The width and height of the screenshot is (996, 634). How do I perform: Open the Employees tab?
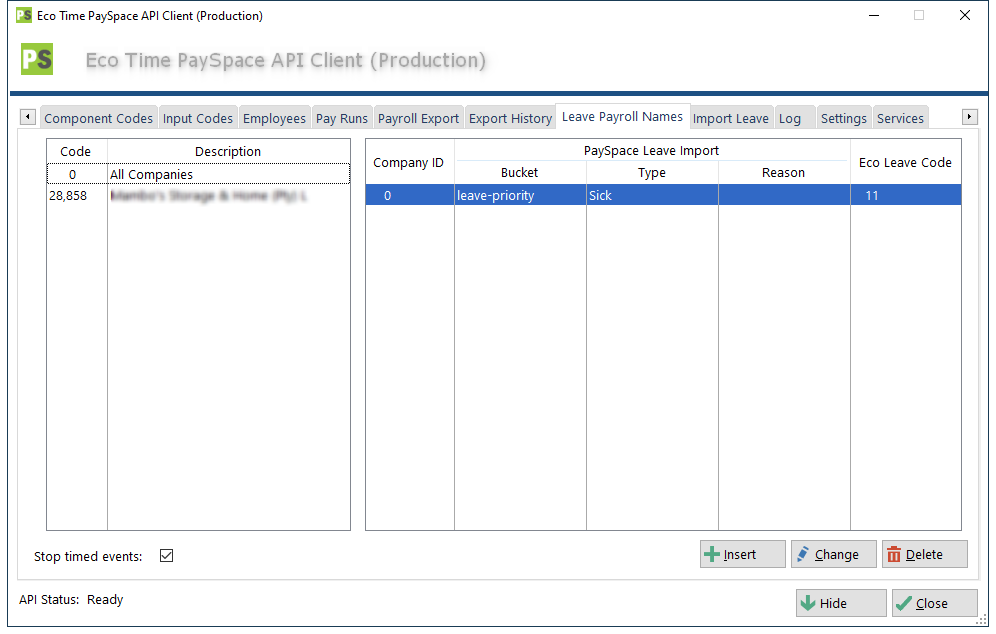(x=274, y=118)
